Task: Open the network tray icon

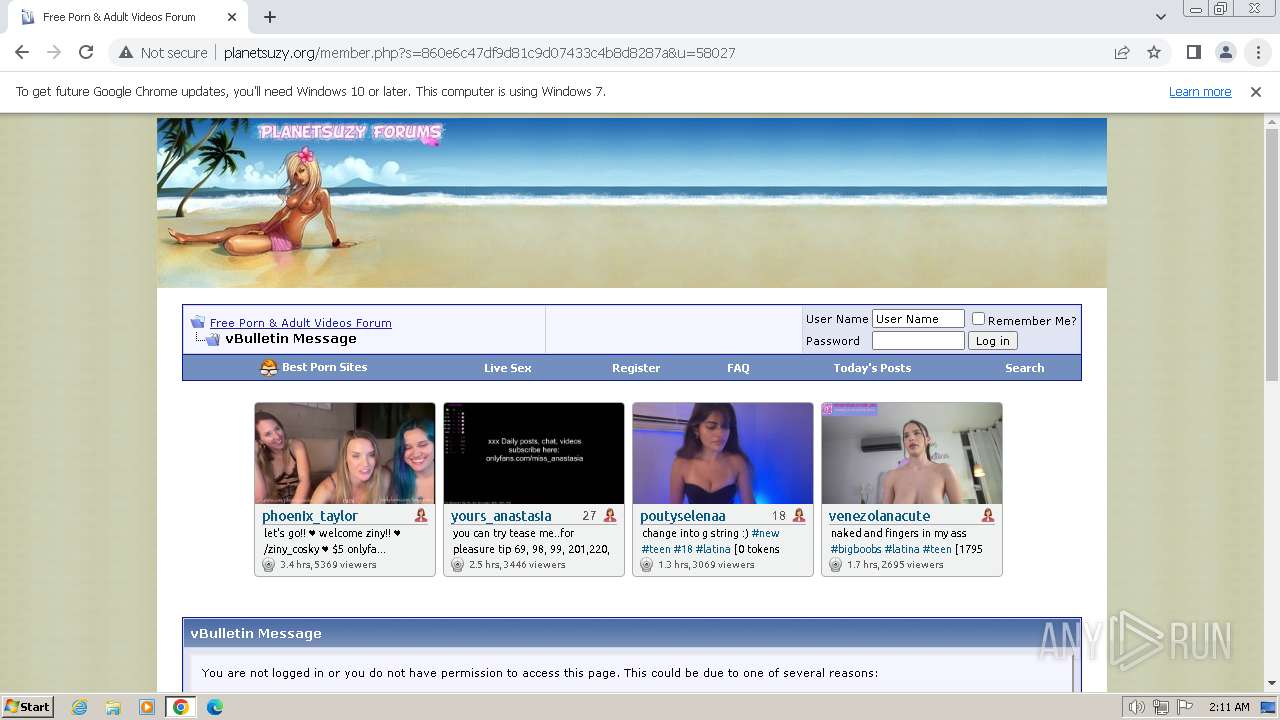Action: point(1160,707)
